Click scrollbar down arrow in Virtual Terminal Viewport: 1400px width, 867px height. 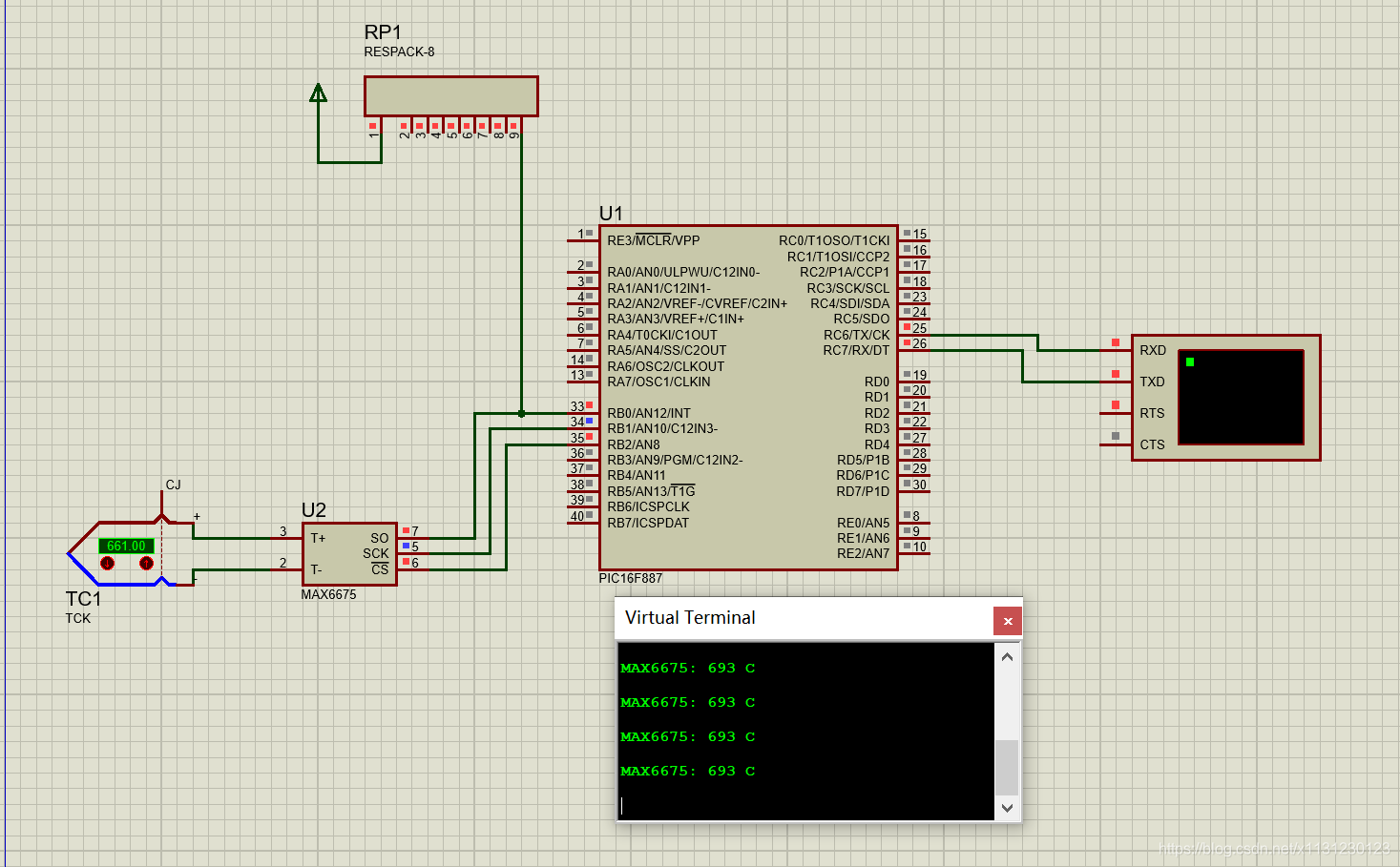(1007, 808)
